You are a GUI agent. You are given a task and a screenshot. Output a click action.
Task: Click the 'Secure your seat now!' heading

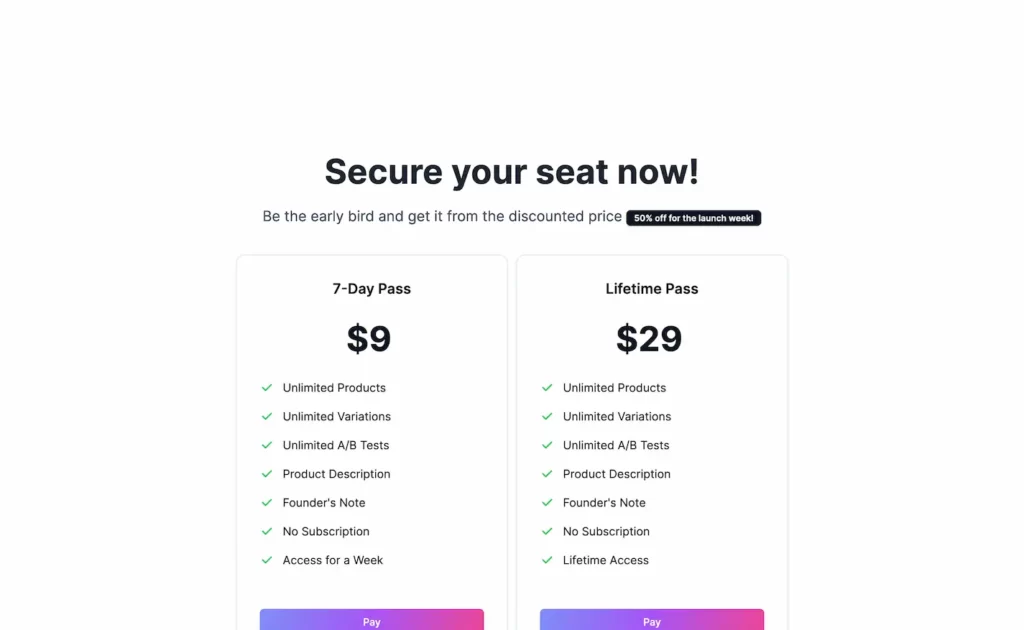pyautogui.click(x=511, y=171)
